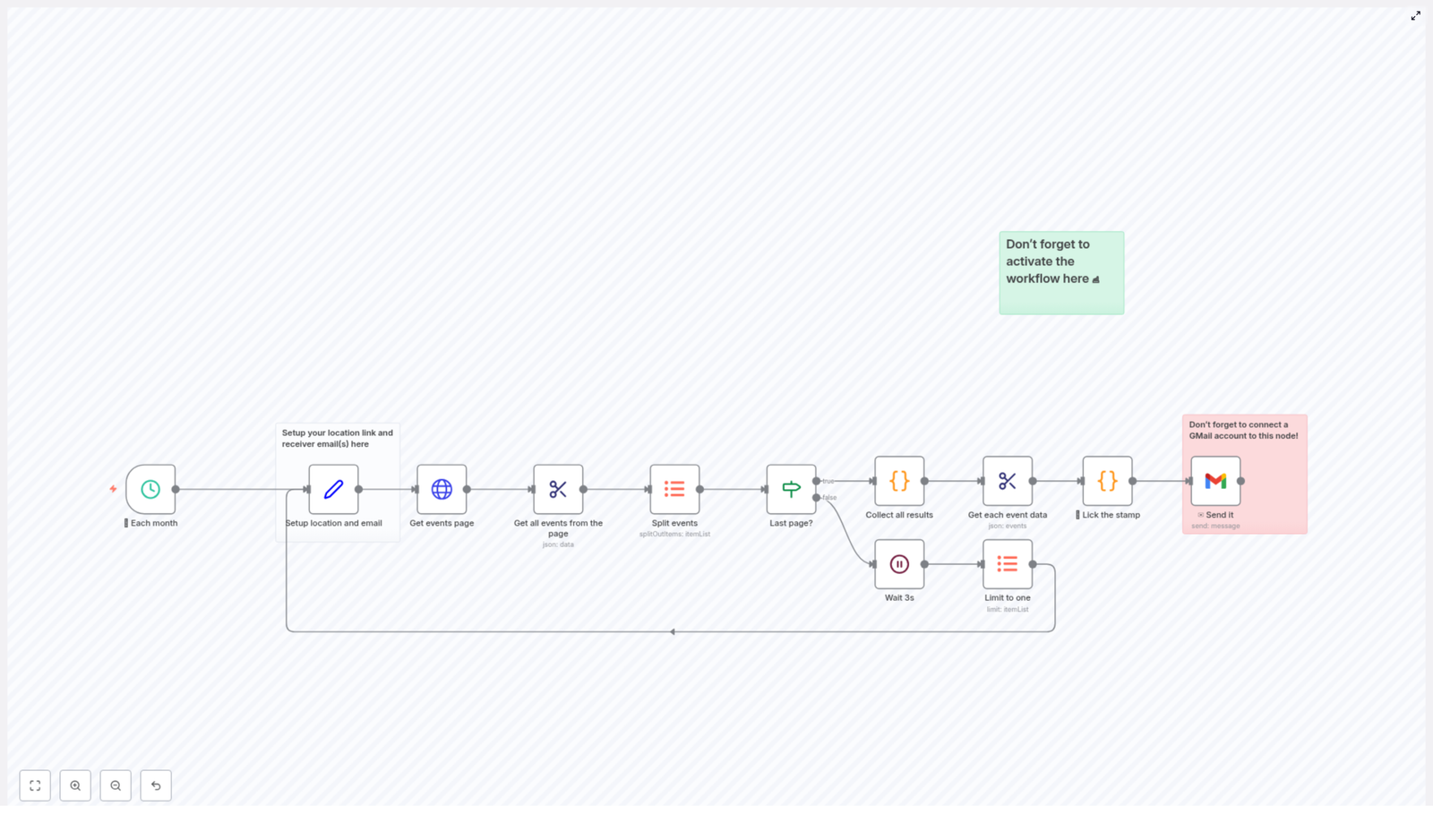Screen dimensions: 1433x840
Task: Click the "Get all events from the page" node
Action: click(557, 489)
